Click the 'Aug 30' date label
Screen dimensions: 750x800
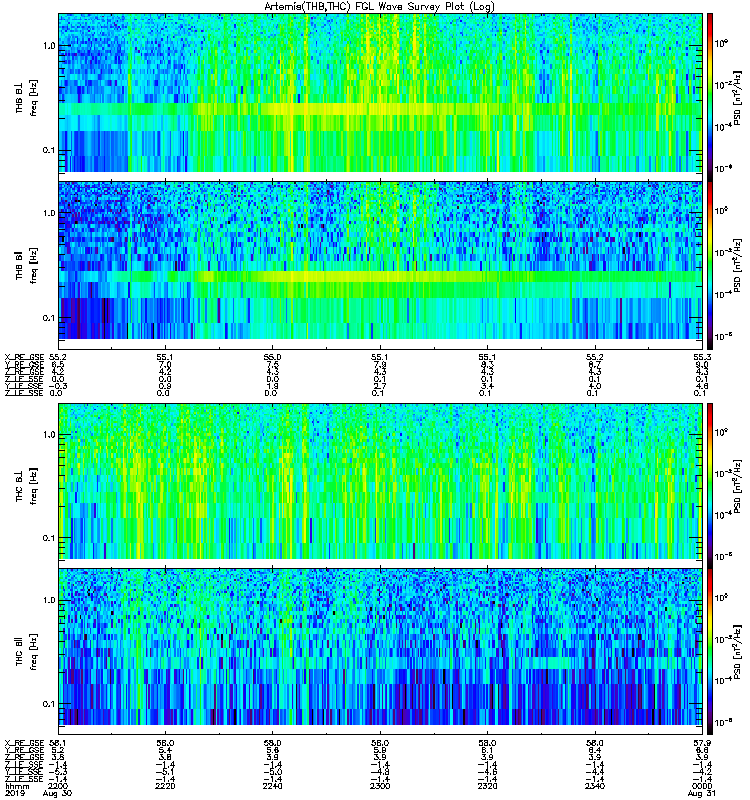(x=58, y=794)
